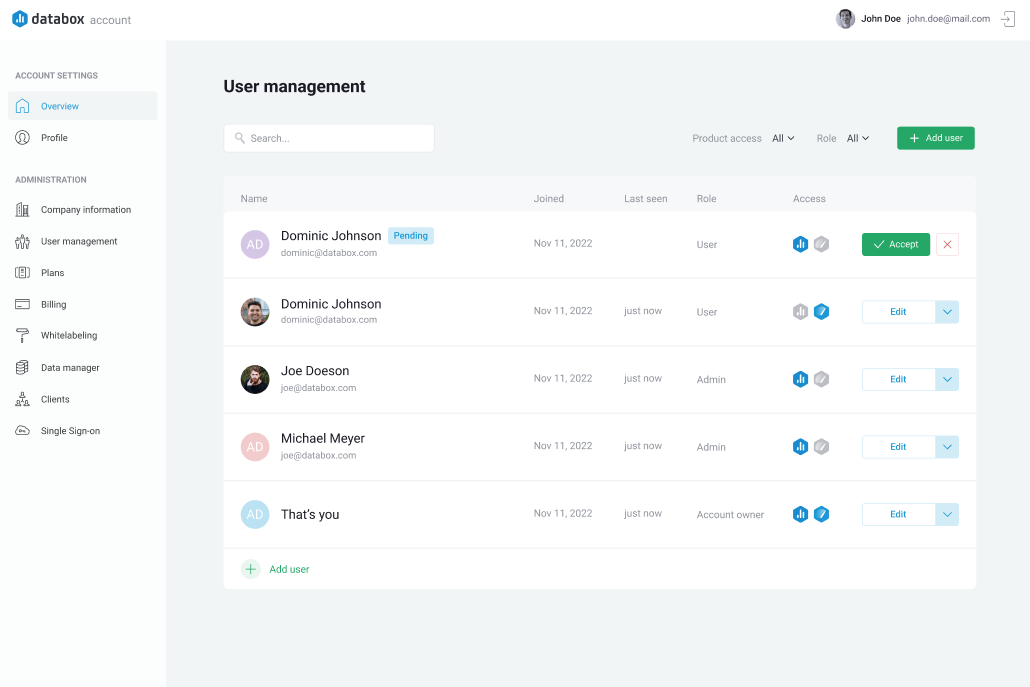The image size is (1030, 687).
Task: Expand dropdown arrow beside Joe Doeson's Edit
Action: click(947, 379)
